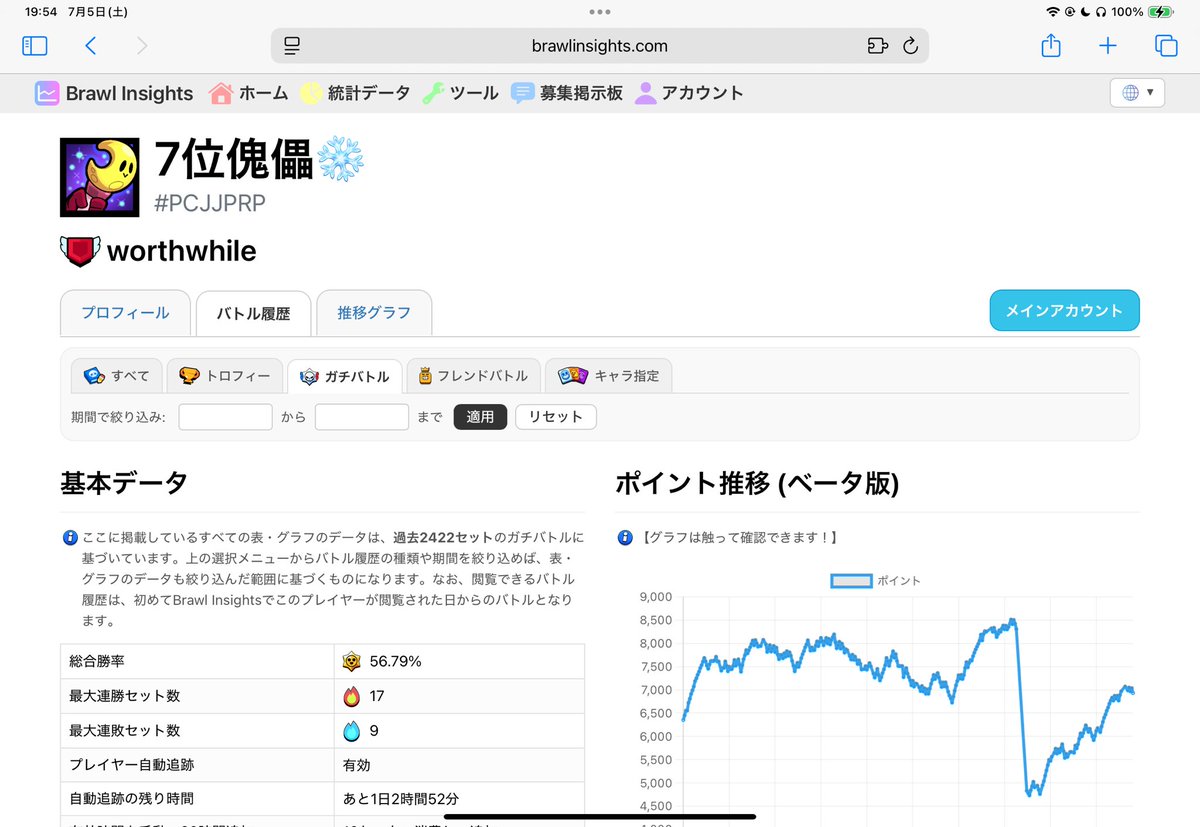The image size is (1200, 827).
Task: Open a new tab with plus icon
Action: 1108,45
